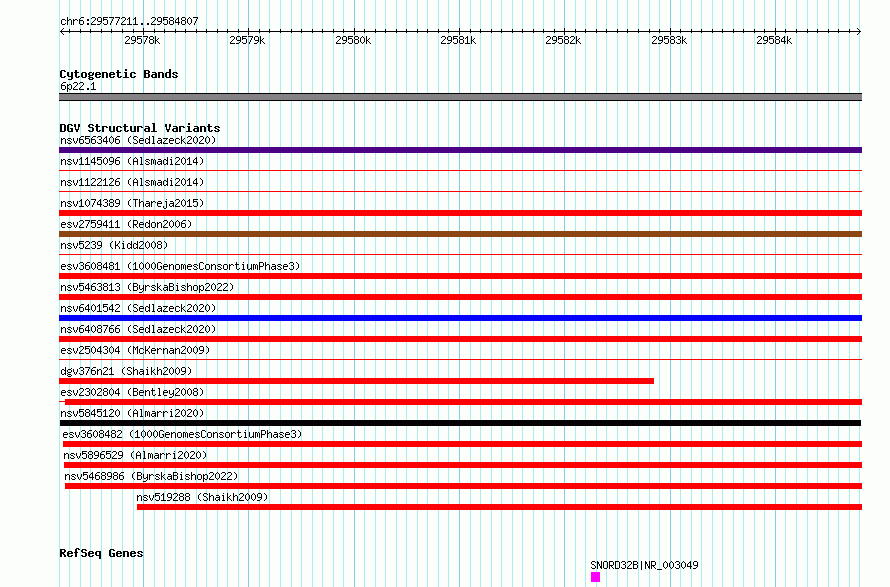Viewport: 890px width, 587px height.
Task: Click the DGV Structural Variants track title
Action: [x=140, y=128]
